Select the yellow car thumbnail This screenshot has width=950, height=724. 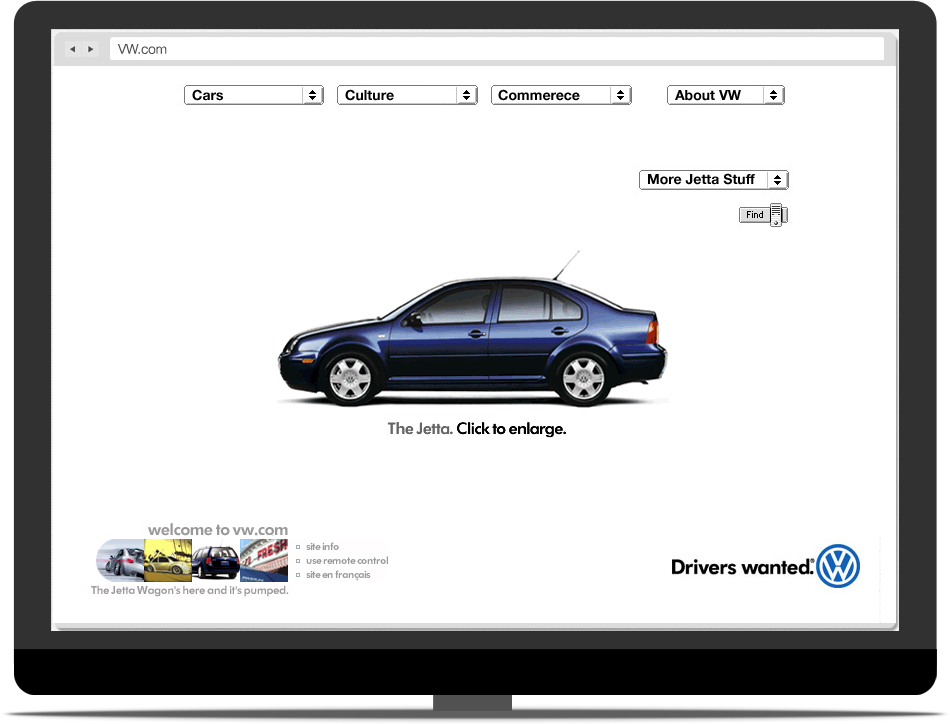[168, 560]
